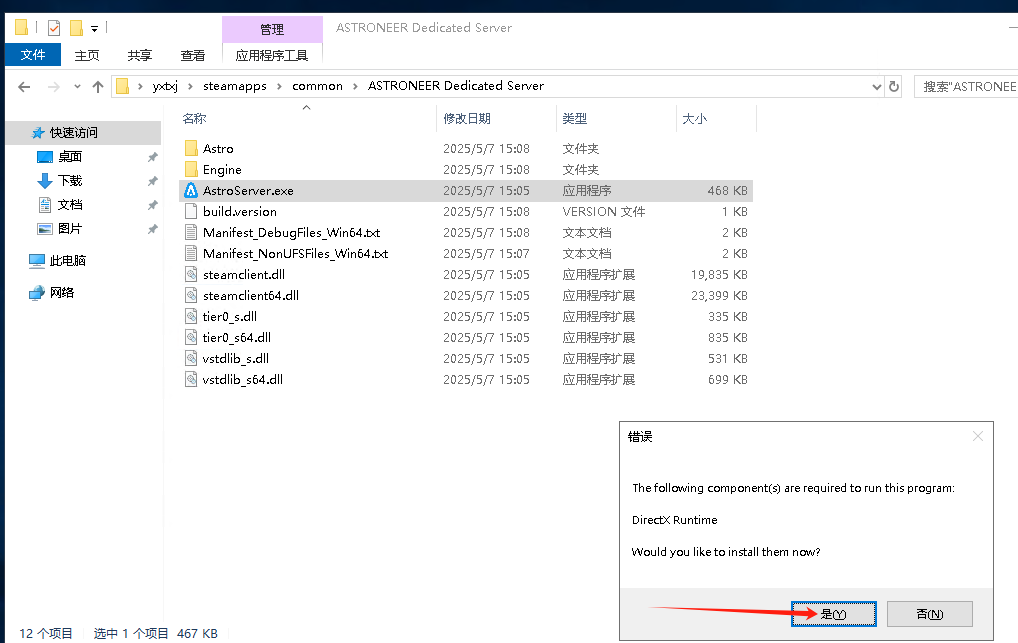Click the steamclient.dll file icon
The height and width of the screenshot is (643, 1018).
click(x=191, y=274)
